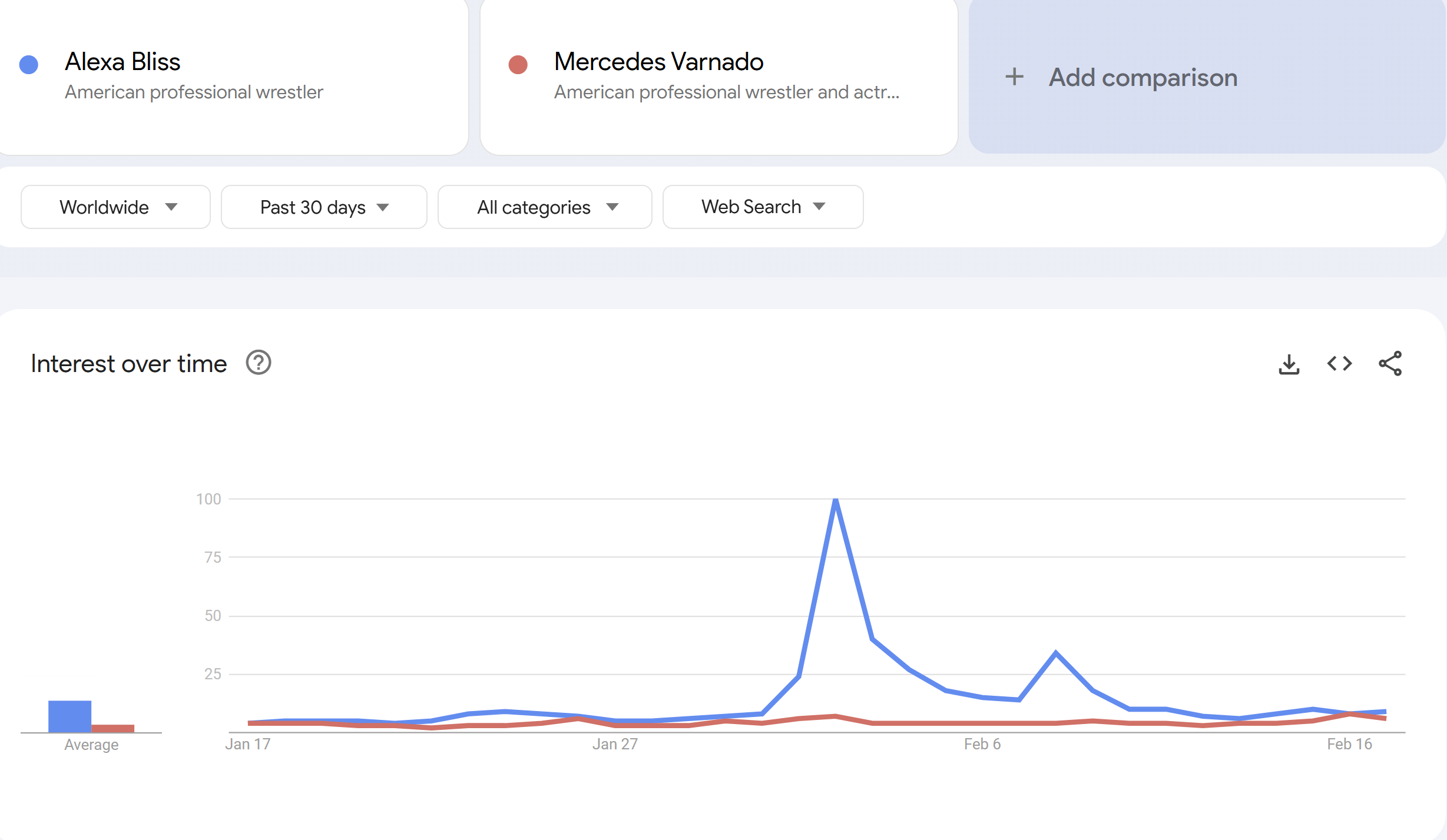The width and height of the screenshot is (1447, 840).
Task: Click the plus icon for comparison
Action: (x=1014, y=77)
